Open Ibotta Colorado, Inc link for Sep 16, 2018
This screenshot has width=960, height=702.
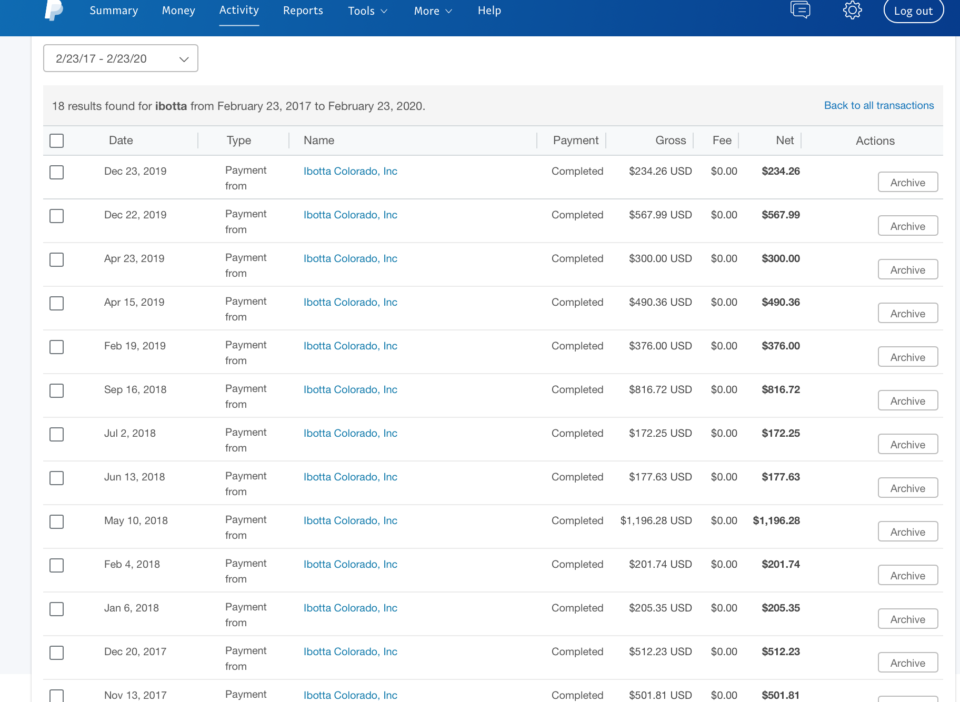tap(350, 389)
